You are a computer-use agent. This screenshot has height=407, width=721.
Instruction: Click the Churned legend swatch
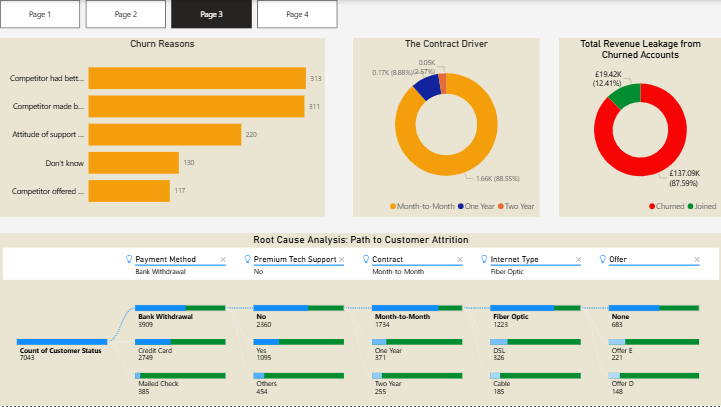point(652,206)
